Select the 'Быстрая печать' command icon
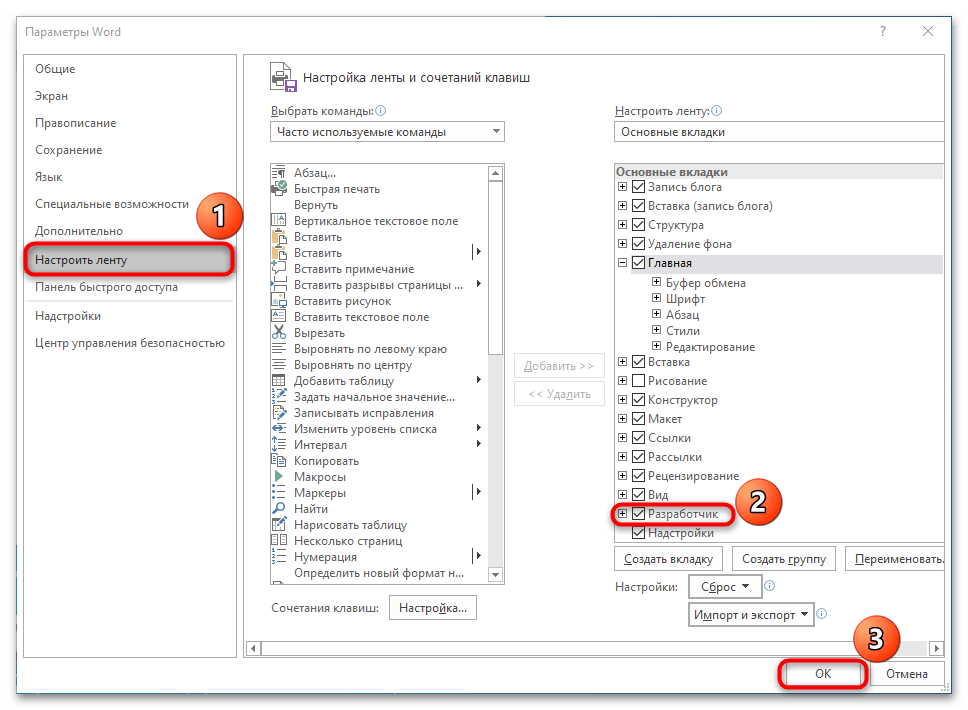 pyautogui.click(x=279, y=188)
